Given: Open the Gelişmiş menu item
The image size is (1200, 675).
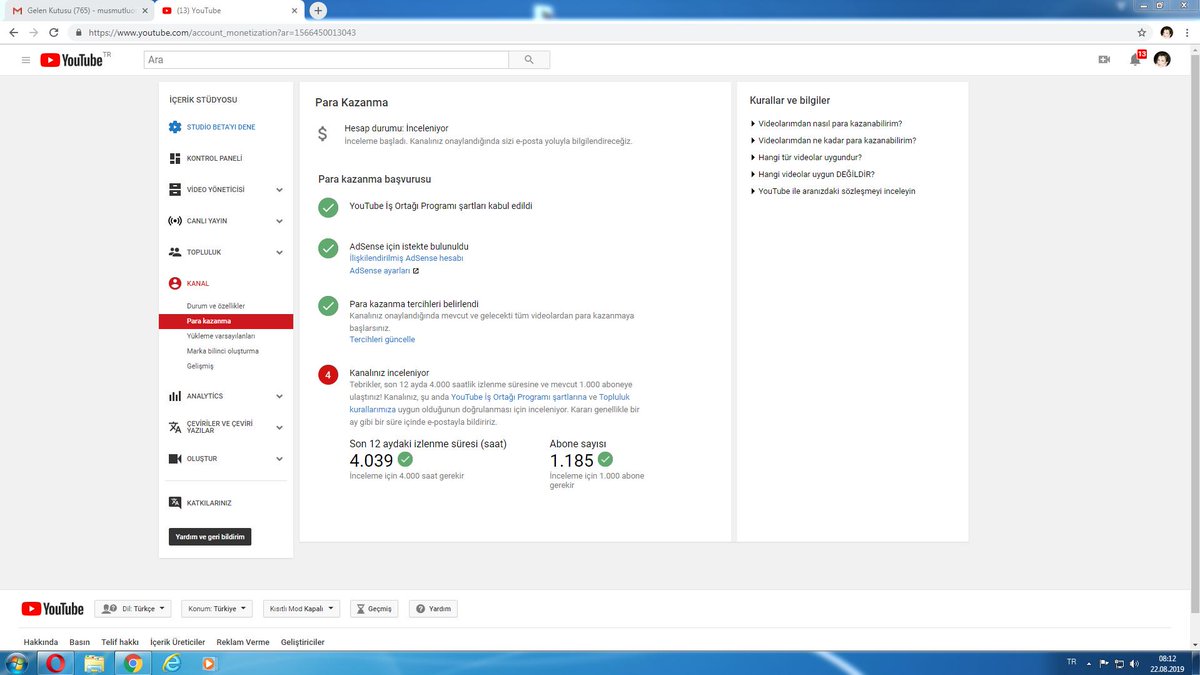Looking at the screenshot, I should (200, 366).
